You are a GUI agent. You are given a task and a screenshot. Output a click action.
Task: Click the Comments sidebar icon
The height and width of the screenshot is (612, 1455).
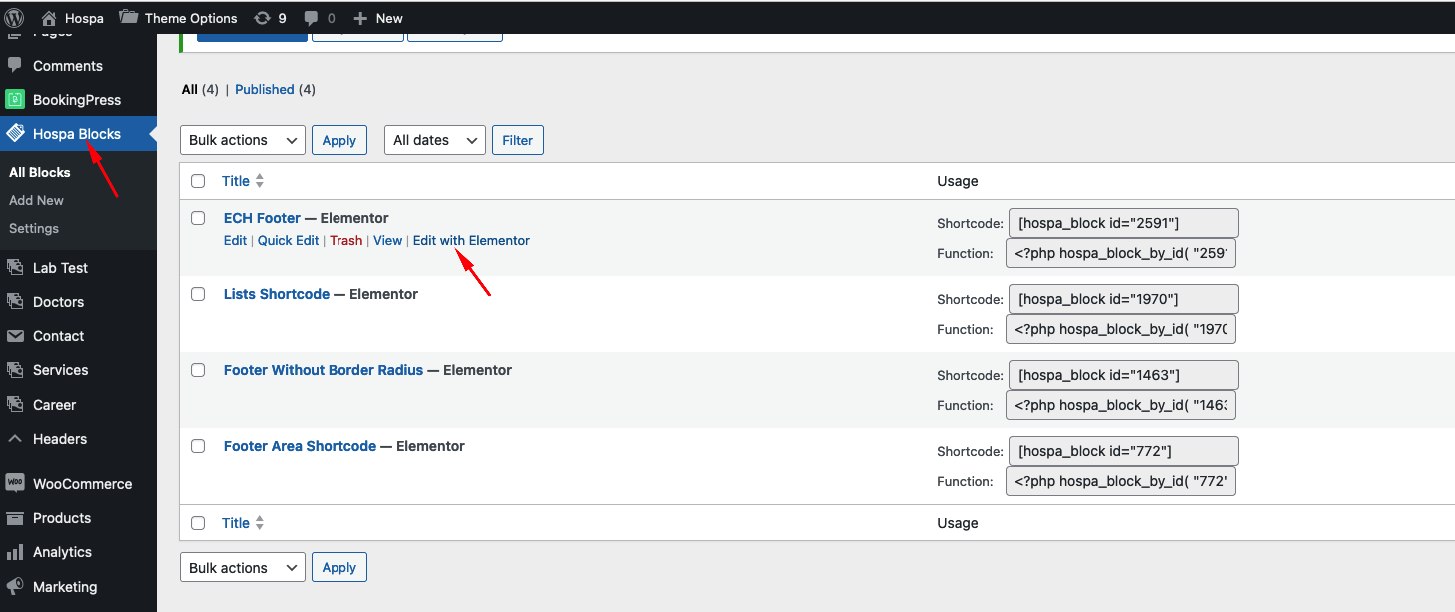click(x=14, y=65)
